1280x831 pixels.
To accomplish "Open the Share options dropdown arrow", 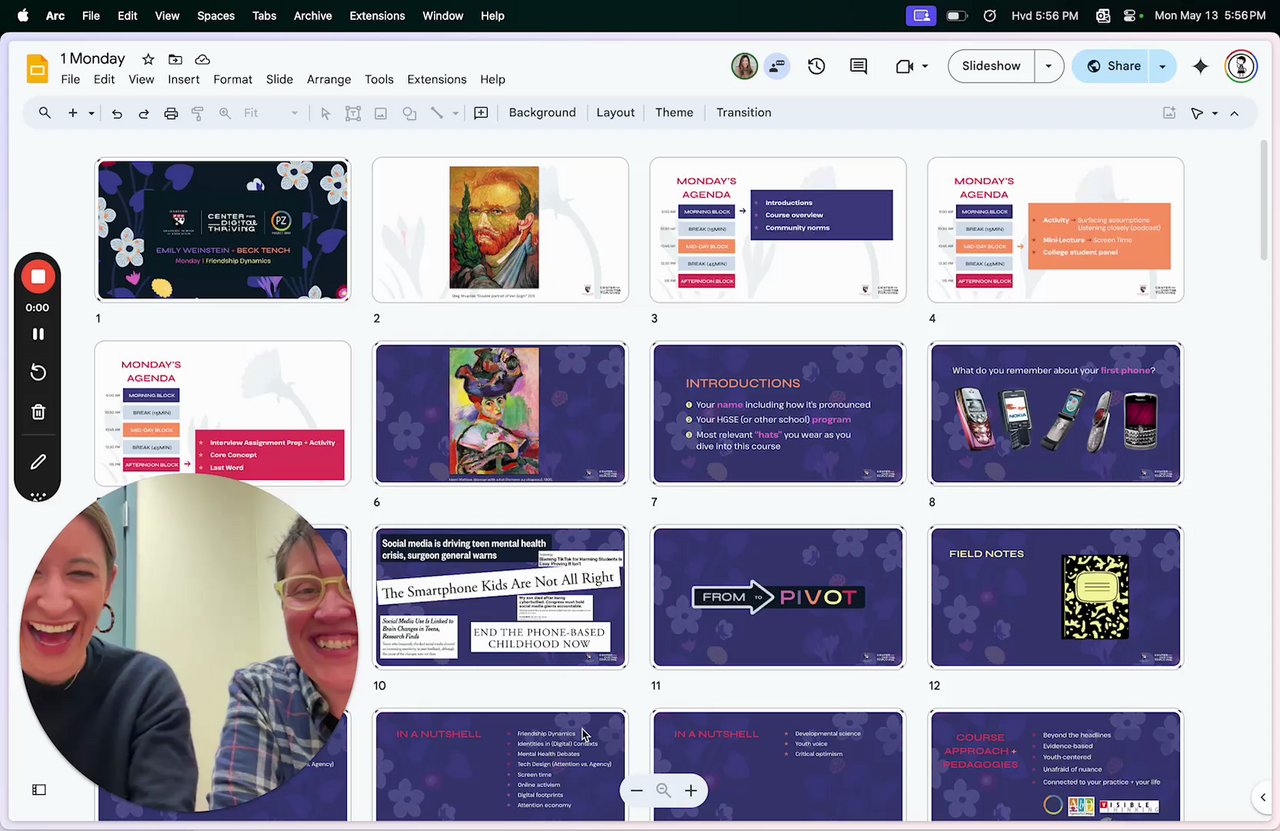I will [x=1162, y=66].
